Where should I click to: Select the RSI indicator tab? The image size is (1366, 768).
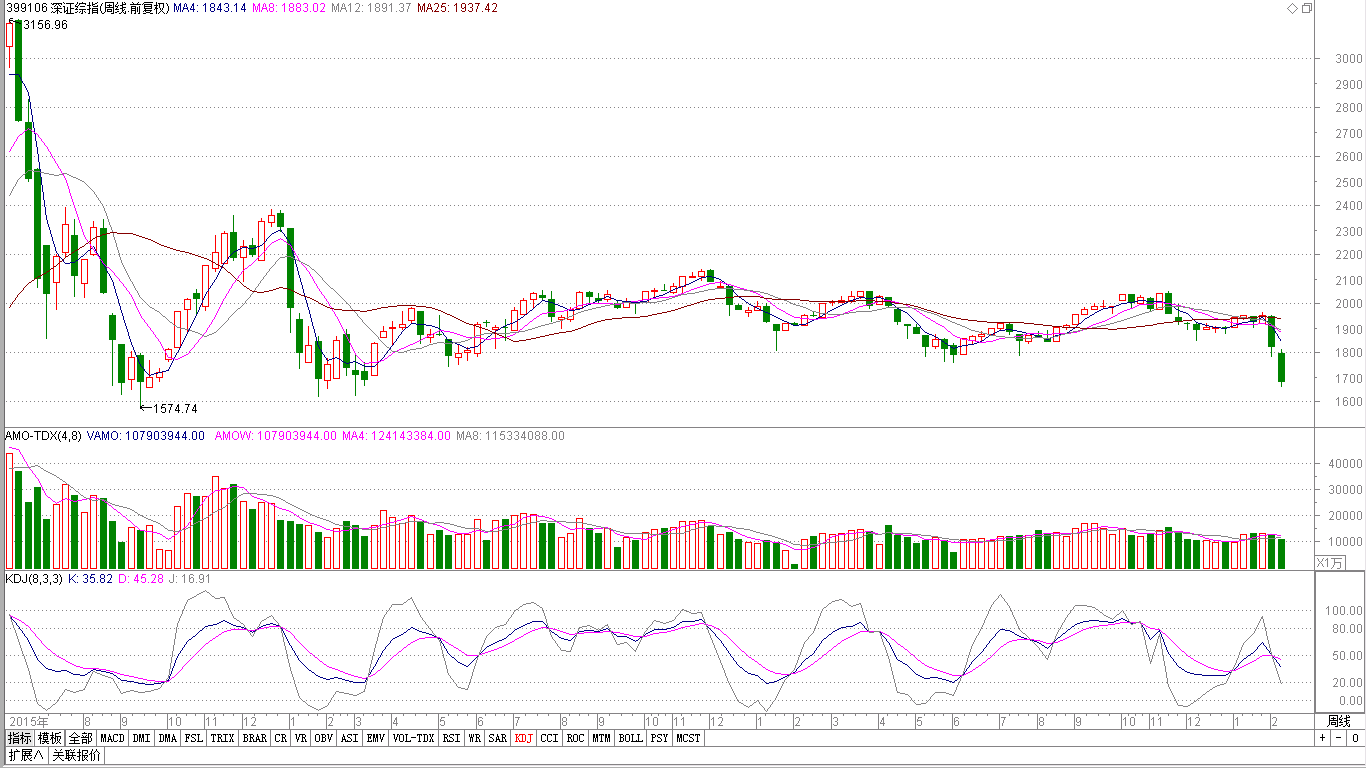point(451,738)
